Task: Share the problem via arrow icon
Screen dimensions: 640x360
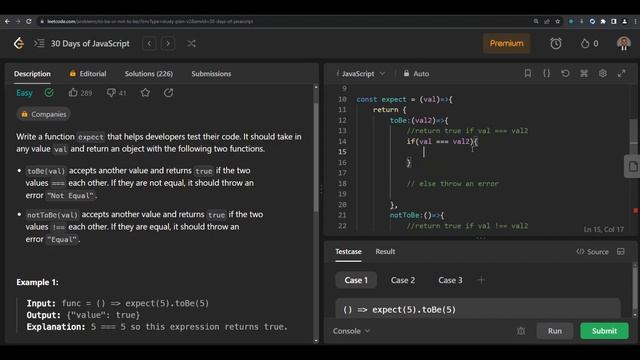Action: pos(168,93)
